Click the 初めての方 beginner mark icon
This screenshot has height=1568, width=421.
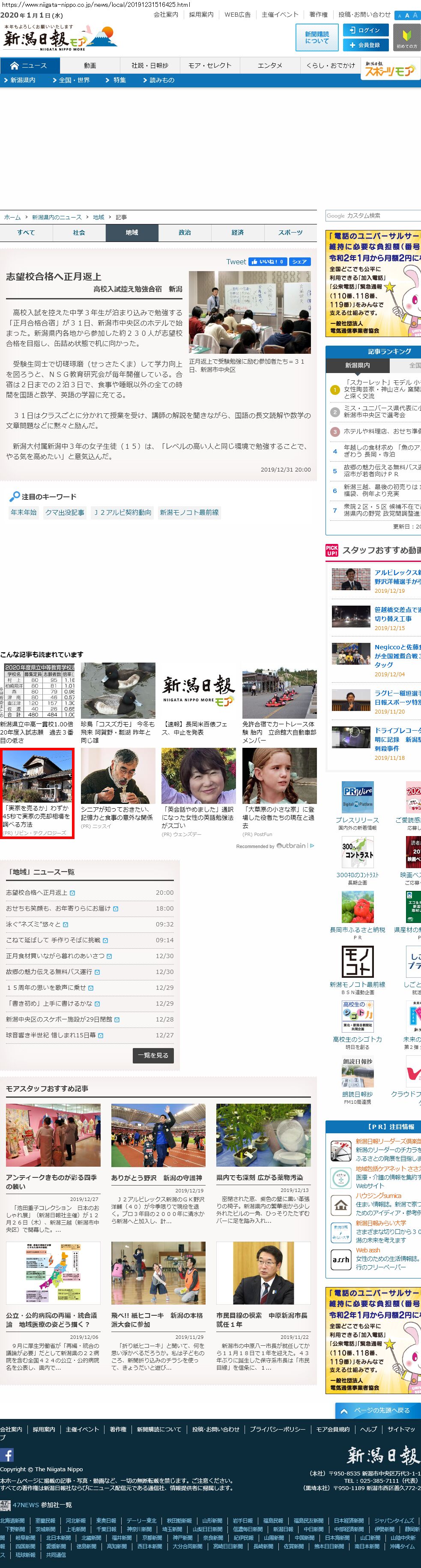(406, 38)
